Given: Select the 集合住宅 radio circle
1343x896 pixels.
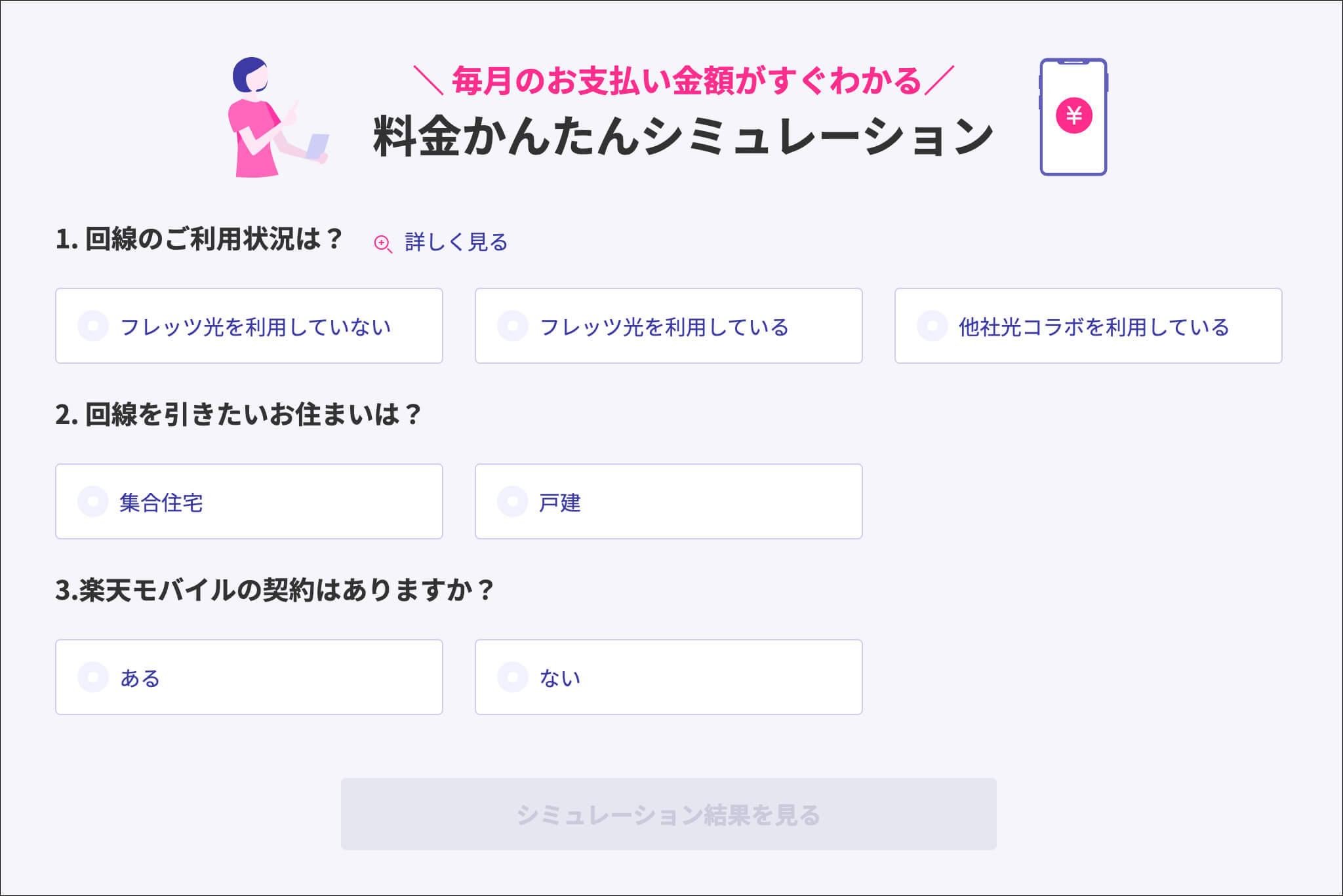Looking at the screenshot, I should tap(93, 501).
